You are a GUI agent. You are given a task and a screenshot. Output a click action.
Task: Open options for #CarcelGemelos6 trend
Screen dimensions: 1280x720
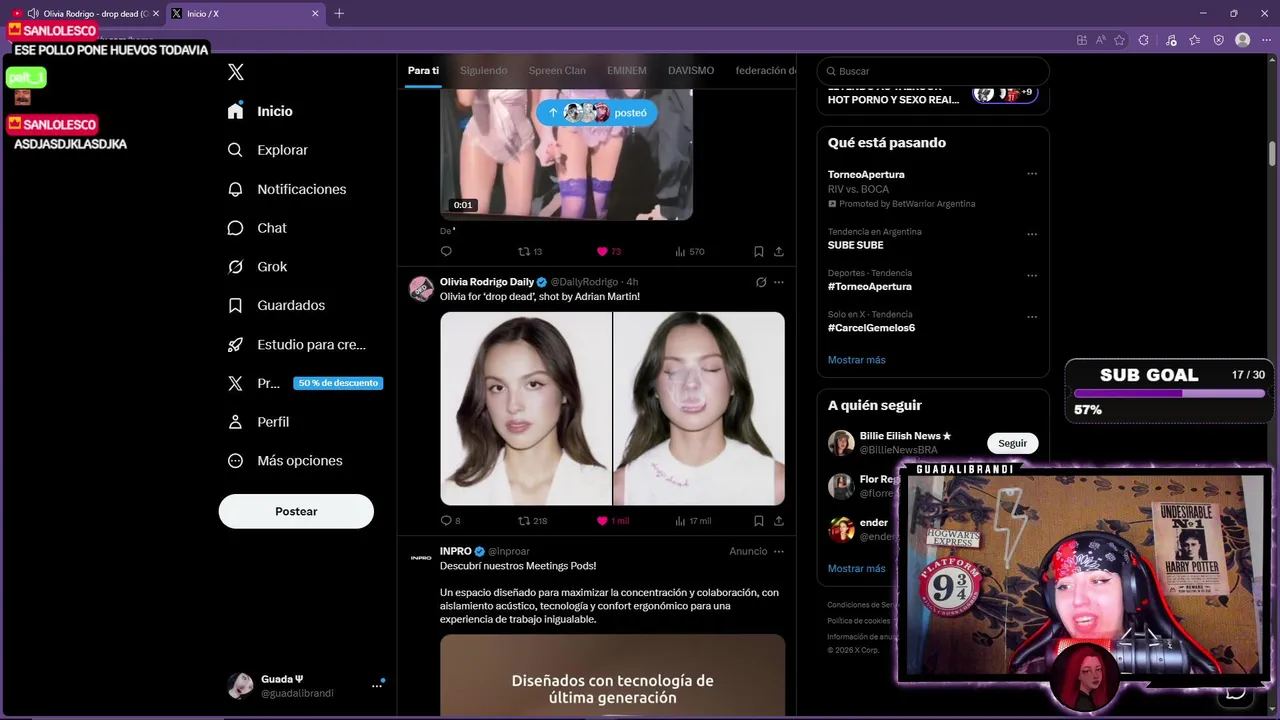(x=1032, y=317)
